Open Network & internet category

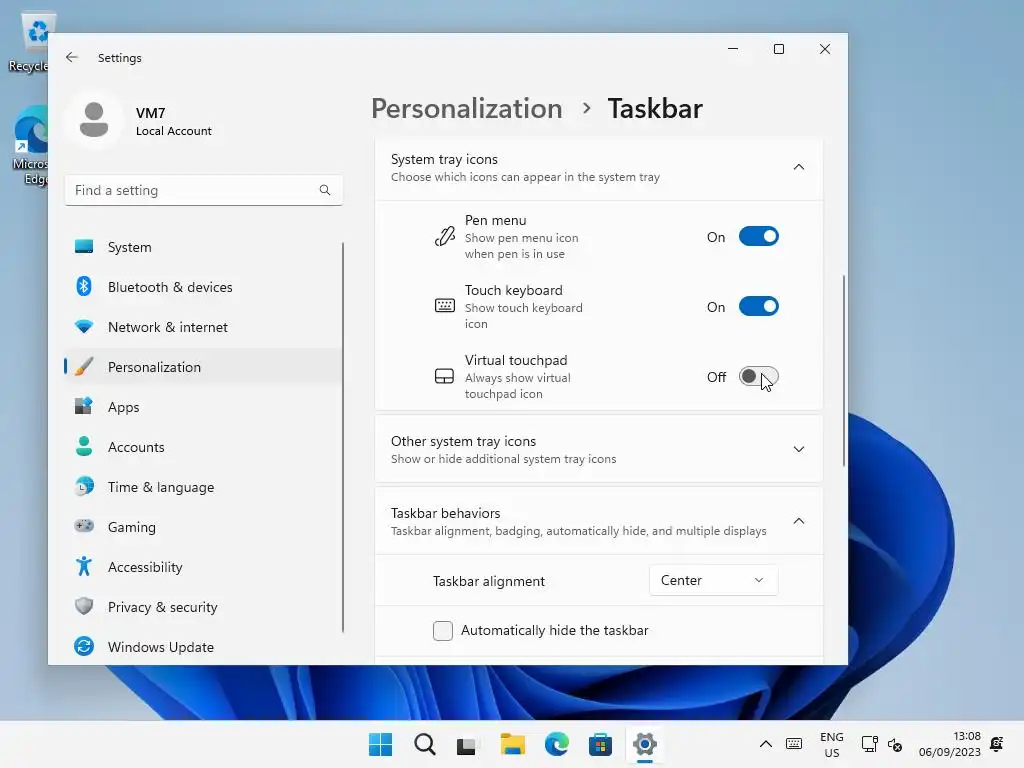tap(203, 327)
